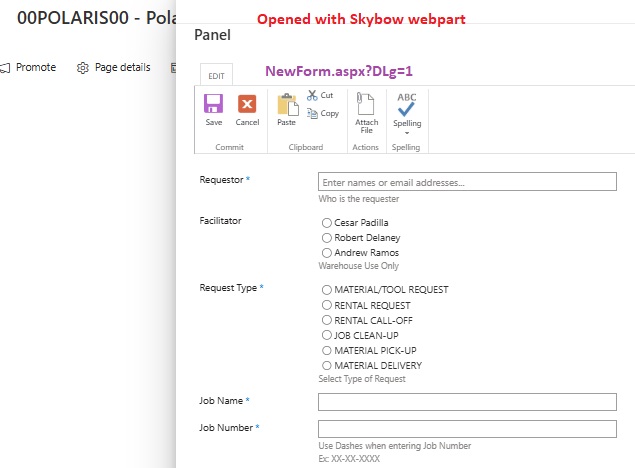Image resolution: width=635 pixels, height=468 pixels.
Task: Select MATERIAL/TOOL REQUEST request type
Action: tap(326, 290)
